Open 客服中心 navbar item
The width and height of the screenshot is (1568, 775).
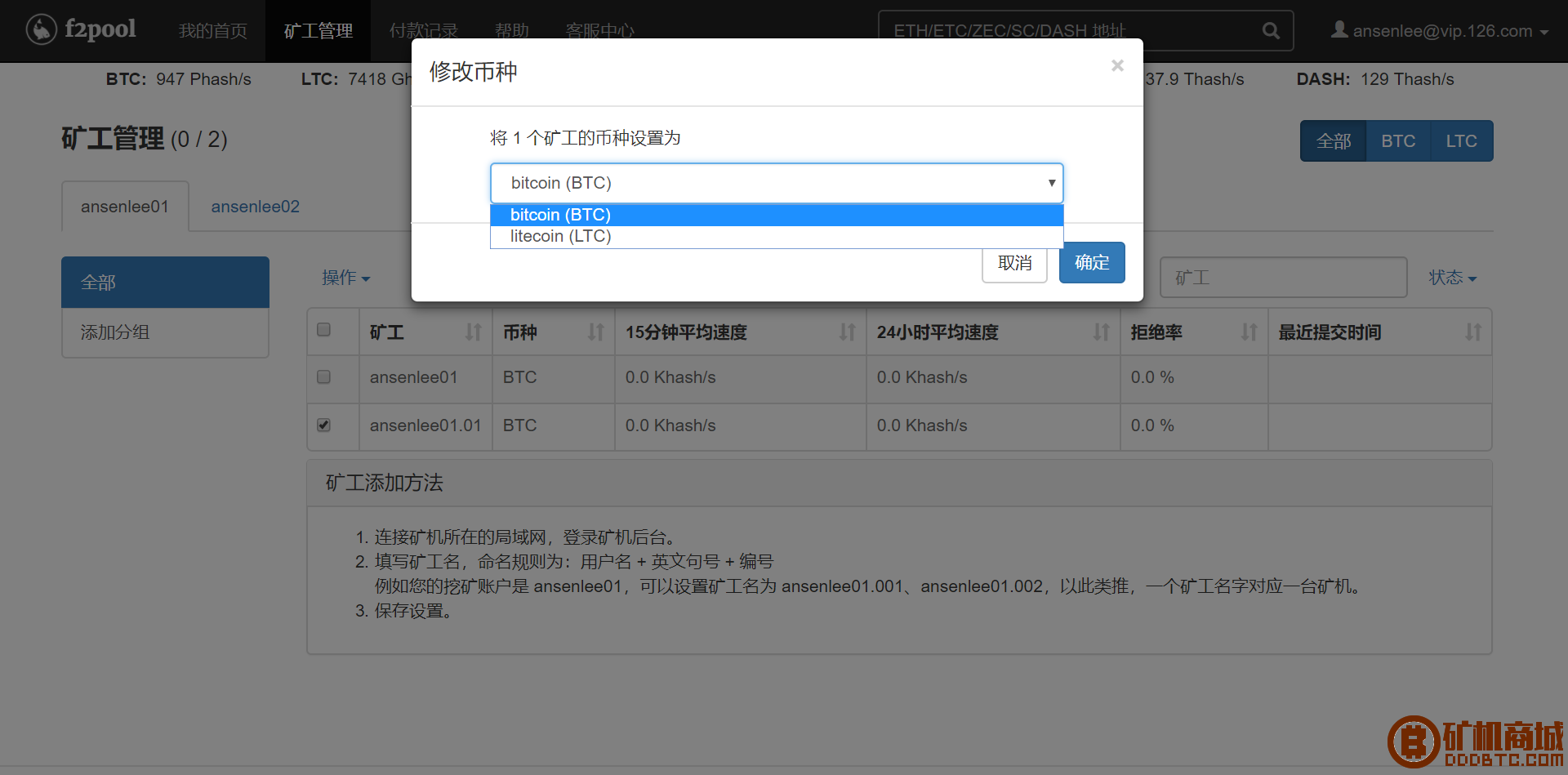[600, 31]
